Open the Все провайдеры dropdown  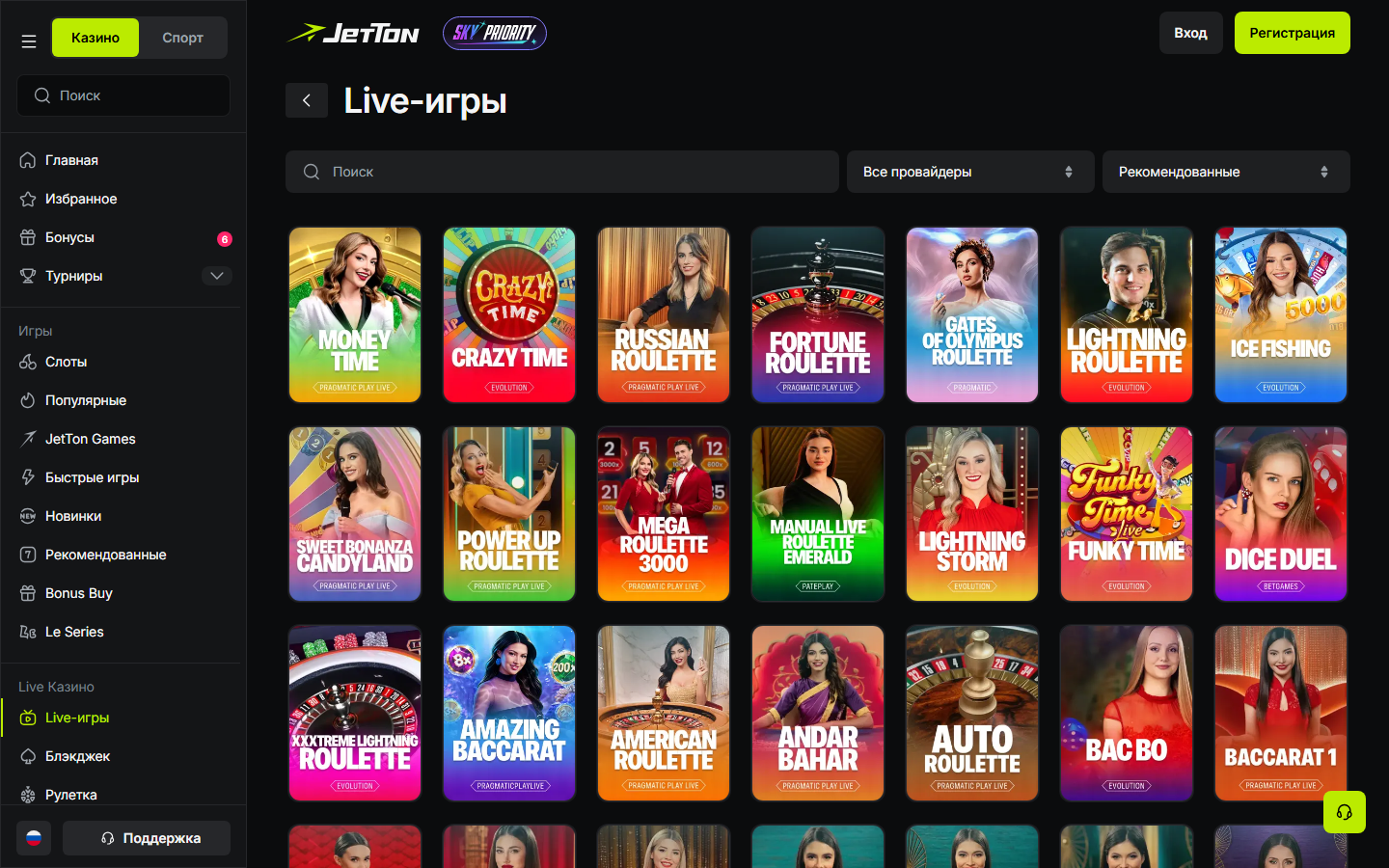[x=970, y=172]
